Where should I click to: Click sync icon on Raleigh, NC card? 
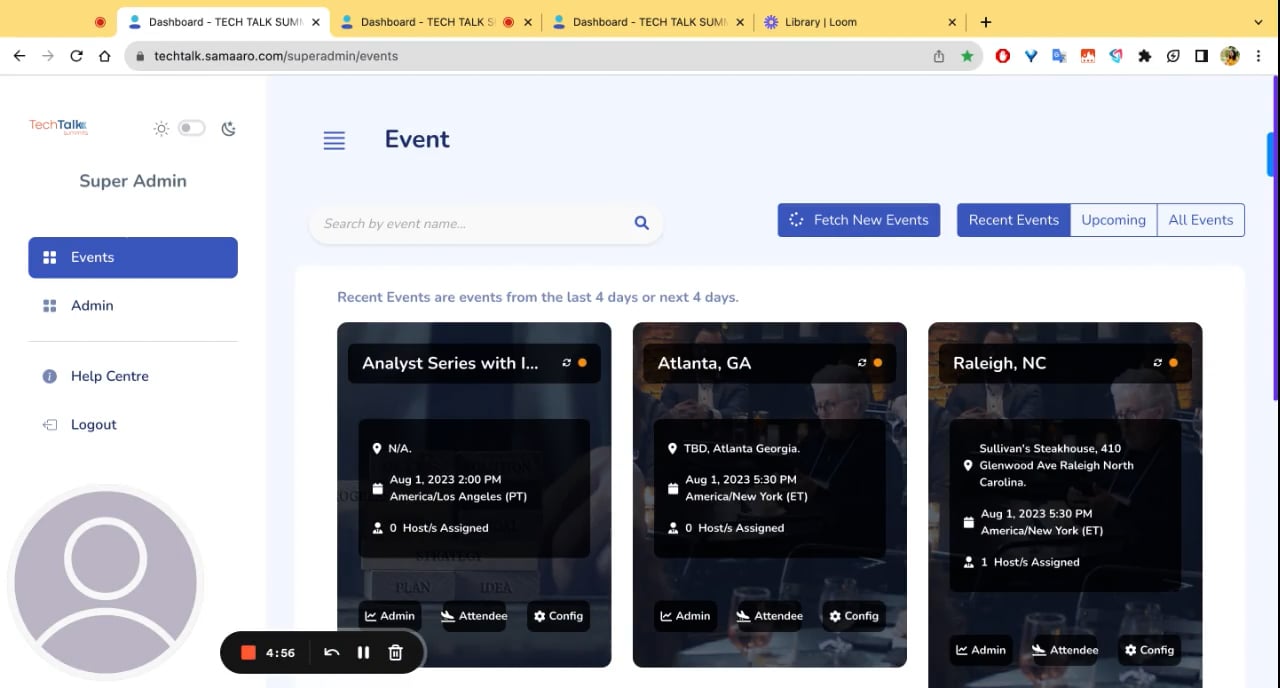[x=1158, y=363]
